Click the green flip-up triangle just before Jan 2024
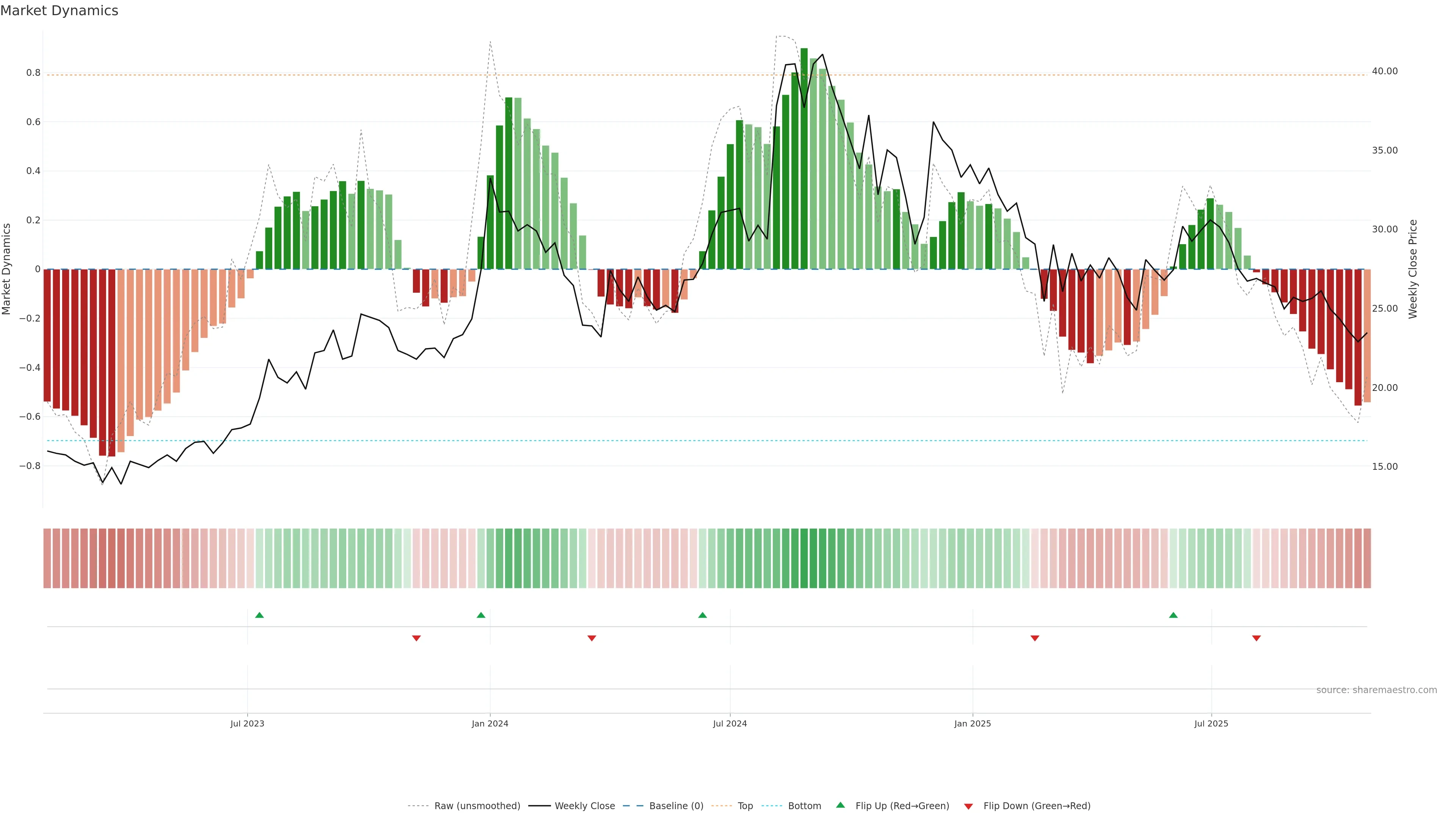Viewport: 1456px width, 819px height. point(481,615)
